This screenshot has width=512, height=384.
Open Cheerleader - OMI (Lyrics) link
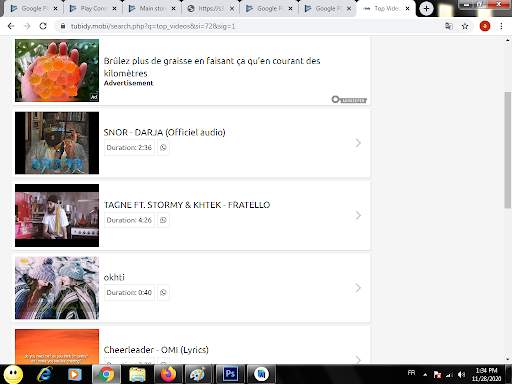pyautogui.click(x=156, y=350)
